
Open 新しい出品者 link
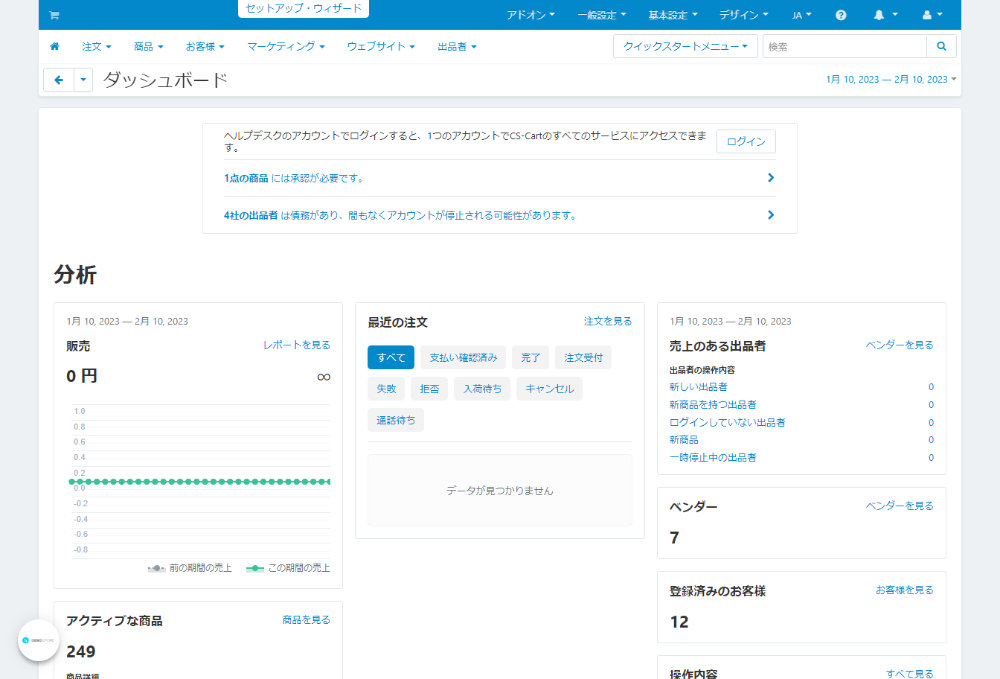pyautogui.click(x=698, y=387)
